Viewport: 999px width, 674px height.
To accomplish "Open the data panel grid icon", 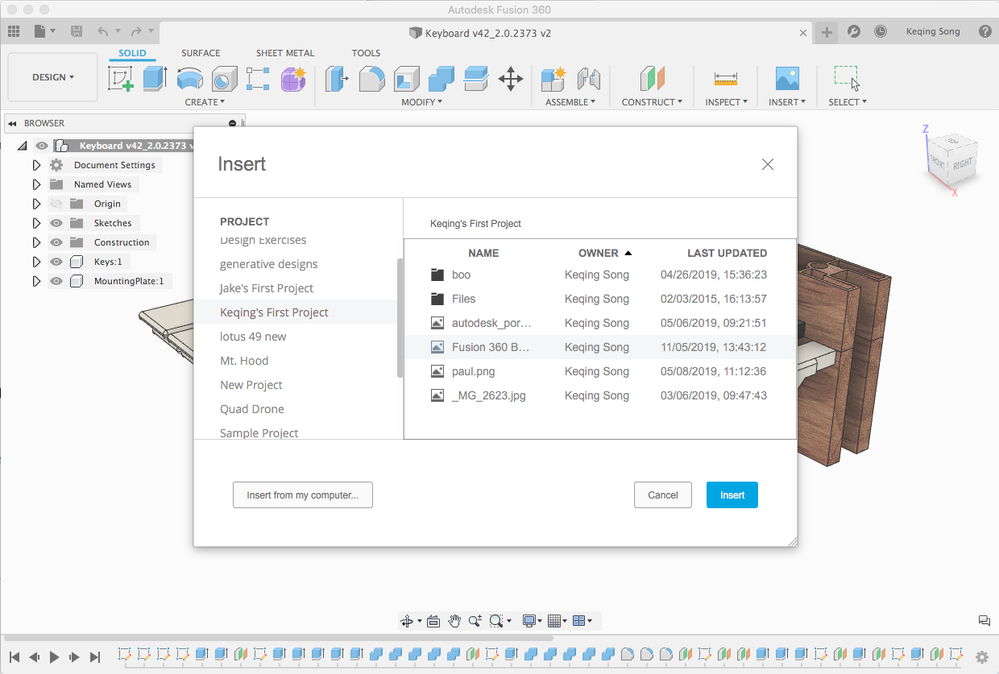I will (x=14, y=31).
